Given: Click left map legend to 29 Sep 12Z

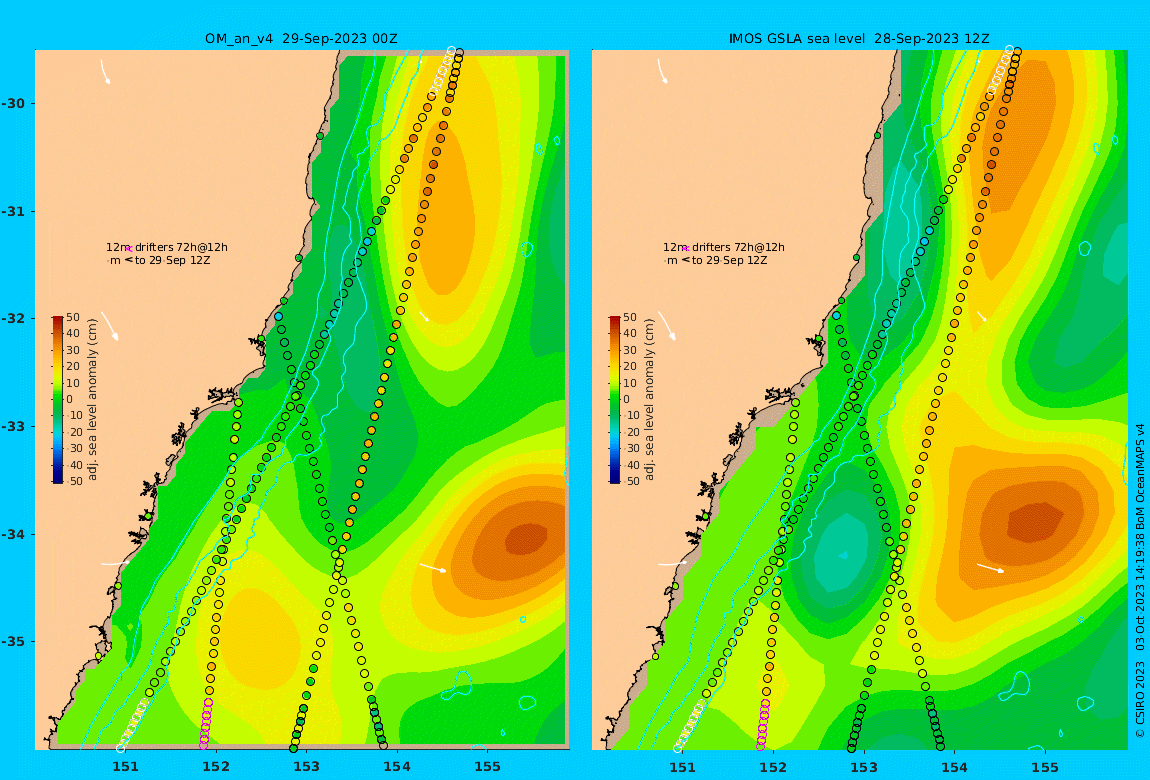Looking at the screenshot, I should click(172, 260).
